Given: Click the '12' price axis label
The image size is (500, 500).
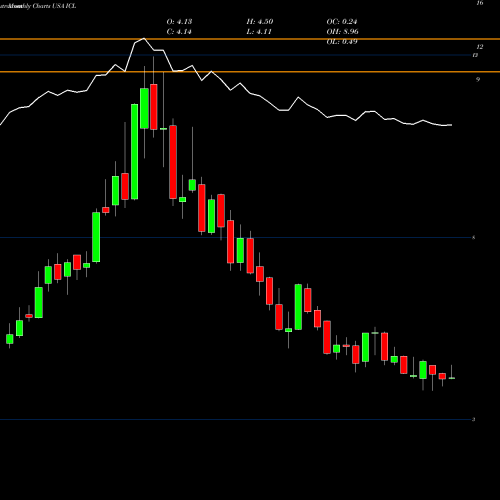Looking at the screenshot, I should 480,47.
